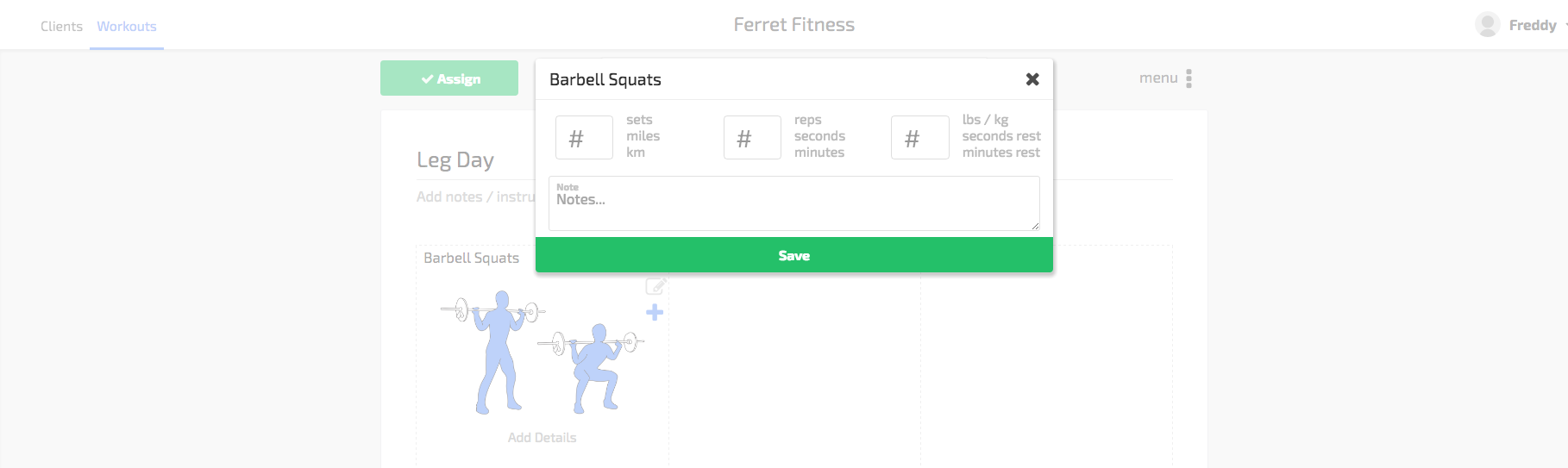Click the Barbell Squats exercise illustration
Screen dimensions: 1568x468
point(543,352)
